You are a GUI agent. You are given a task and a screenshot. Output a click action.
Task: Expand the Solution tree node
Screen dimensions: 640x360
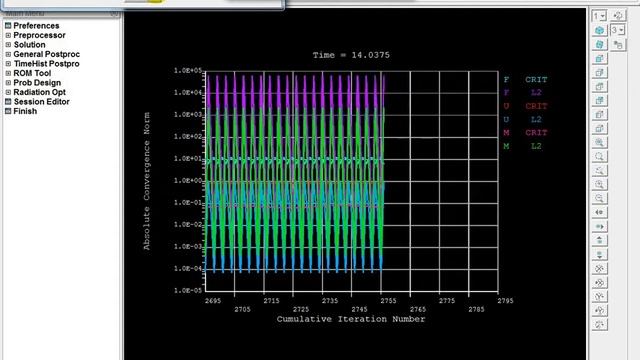point(8,44)
